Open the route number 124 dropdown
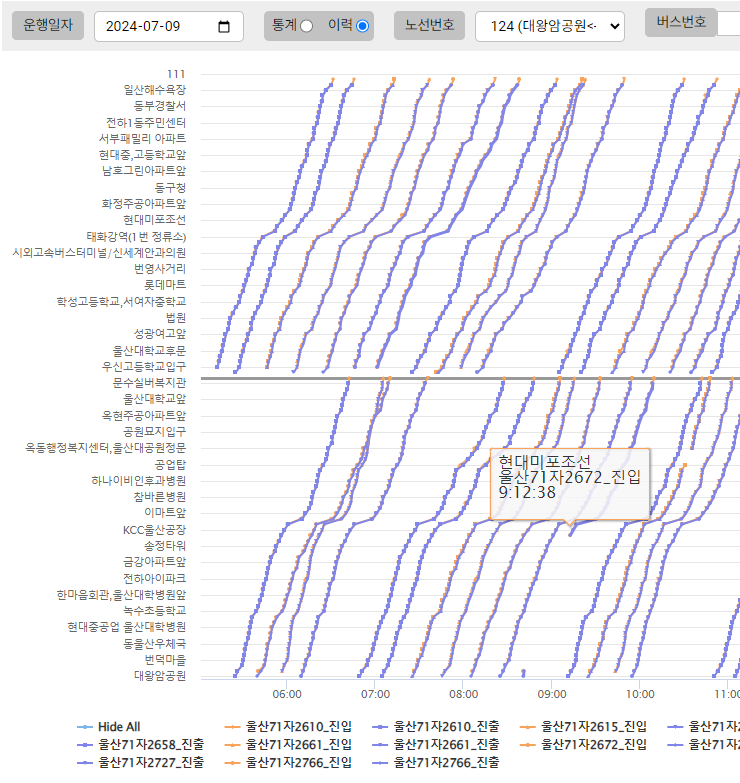 tap(549, 27)
